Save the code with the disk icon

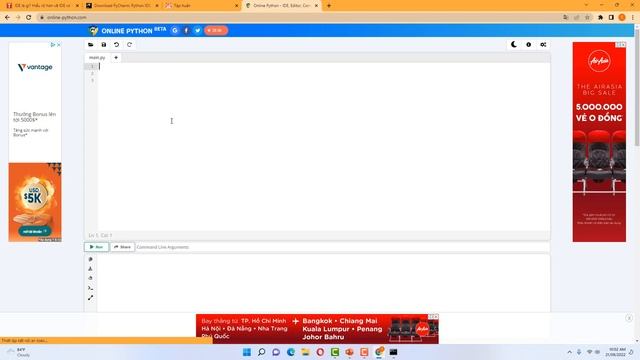[x=104, y=44]
